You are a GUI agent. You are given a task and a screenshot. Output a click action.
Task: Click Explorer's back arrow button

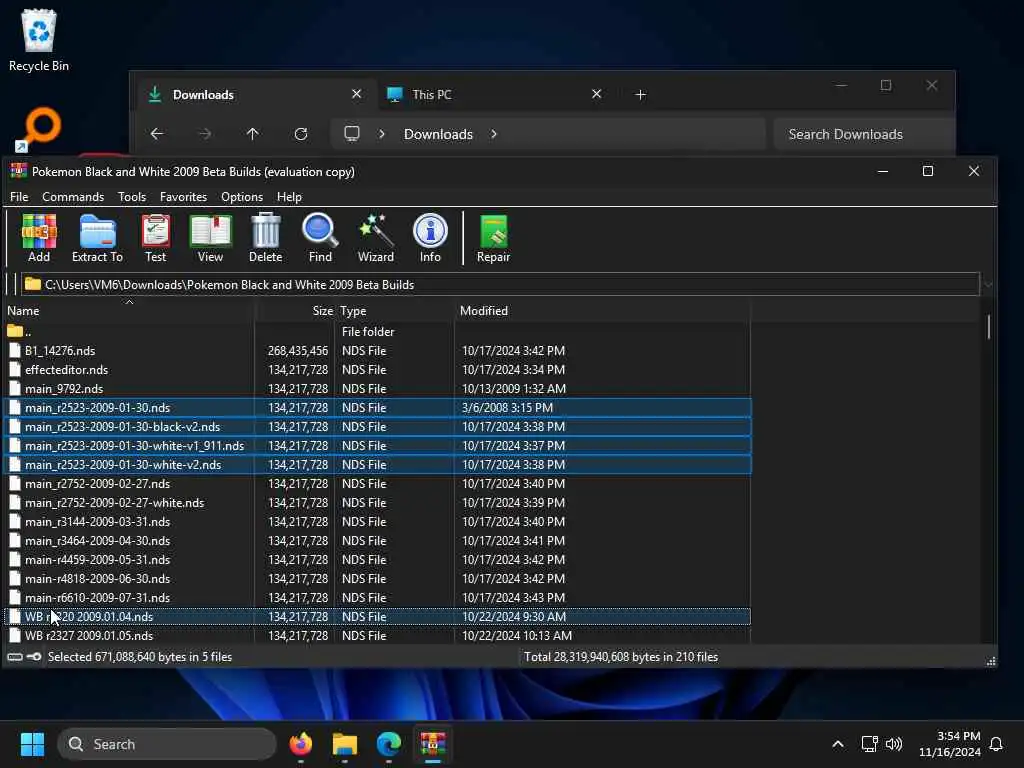coord(157,134)
